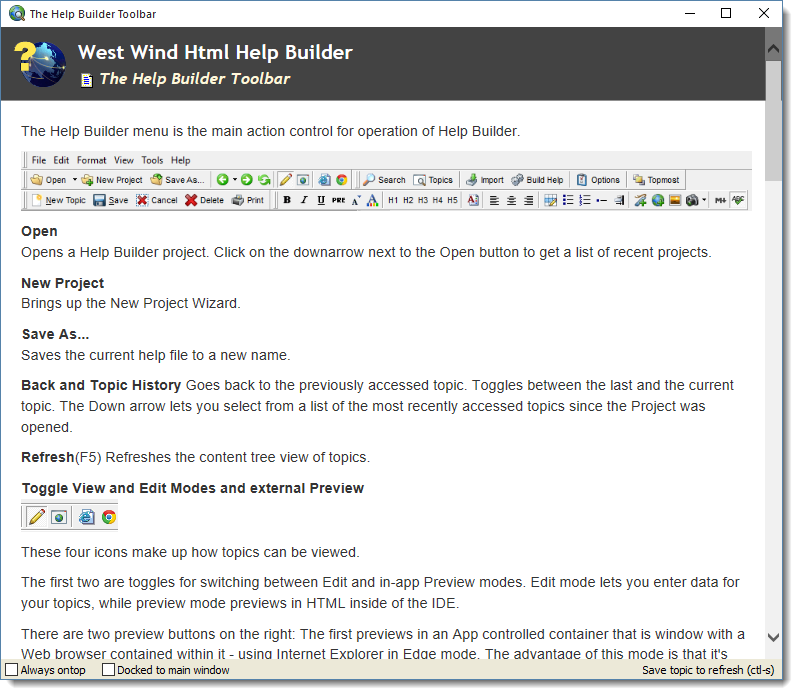798x695 pixels.
Task: Click the camera screen capture icon
Action: pyautogui.click(x=692, y=200)
